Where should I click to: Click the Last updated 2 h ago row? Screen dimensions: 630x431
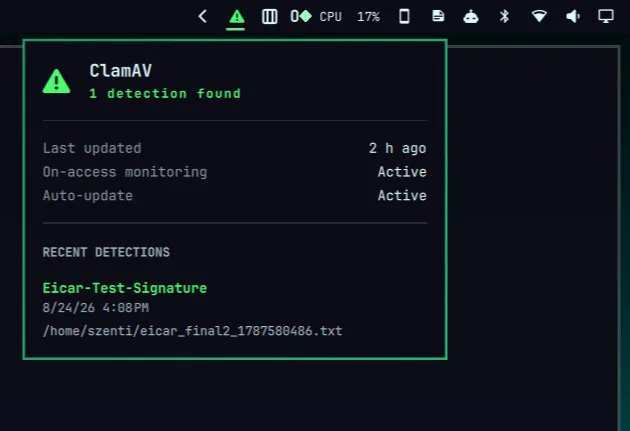pyautogui.click(x=235, y=148)
